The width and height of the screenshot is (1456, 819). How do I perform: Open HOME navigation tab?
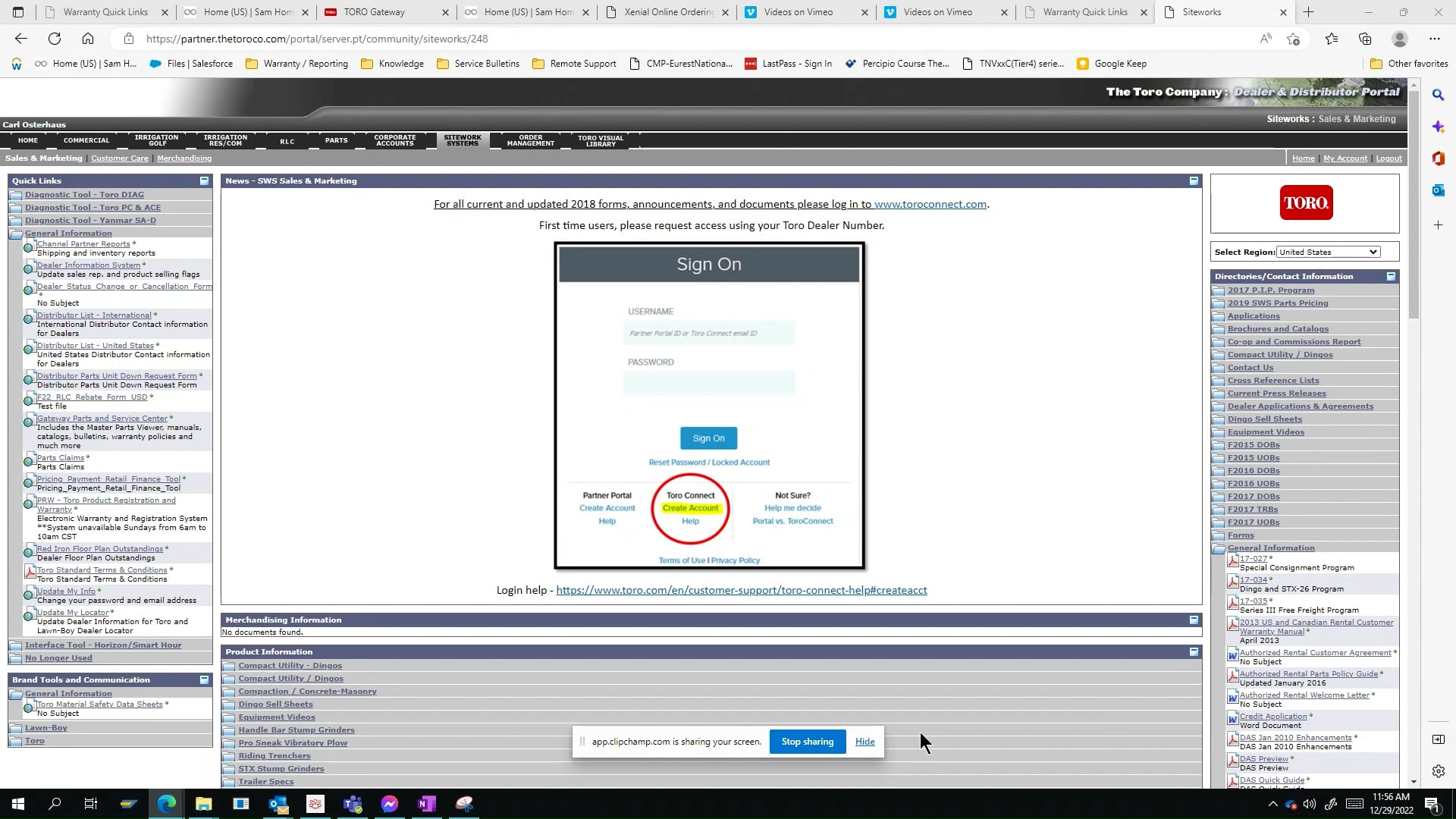28,140
